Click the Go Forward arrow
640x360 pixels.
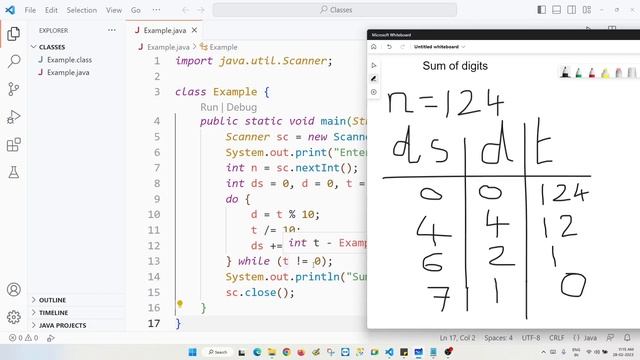pyautogui.click(x=201, y=10)
